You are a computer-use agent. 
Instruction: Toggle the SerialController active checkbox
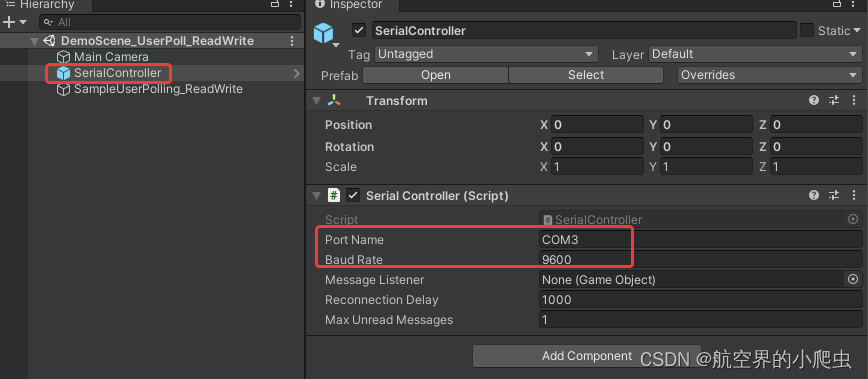[x=359, y=30]
